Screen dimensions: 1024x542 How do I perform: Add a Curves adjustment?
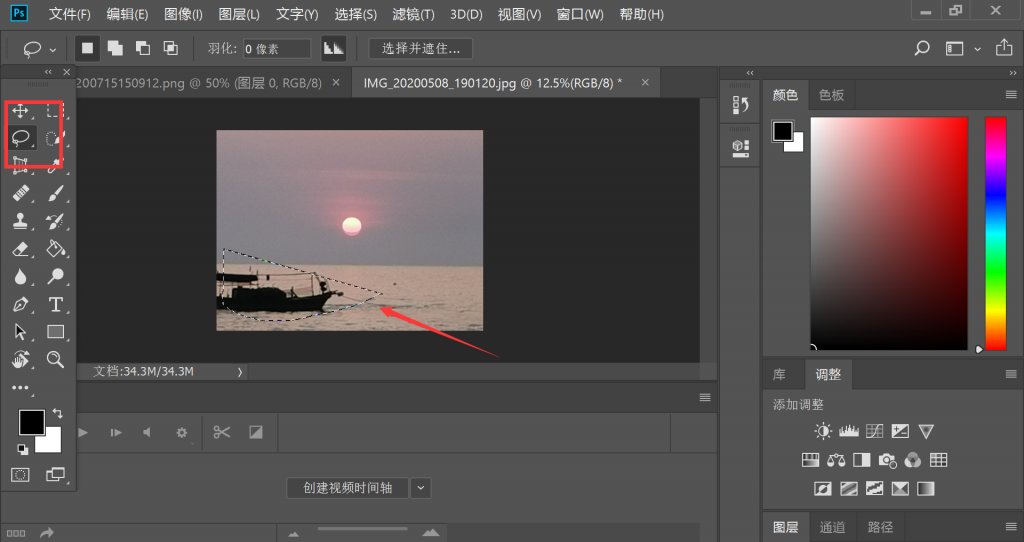point(874,431)
